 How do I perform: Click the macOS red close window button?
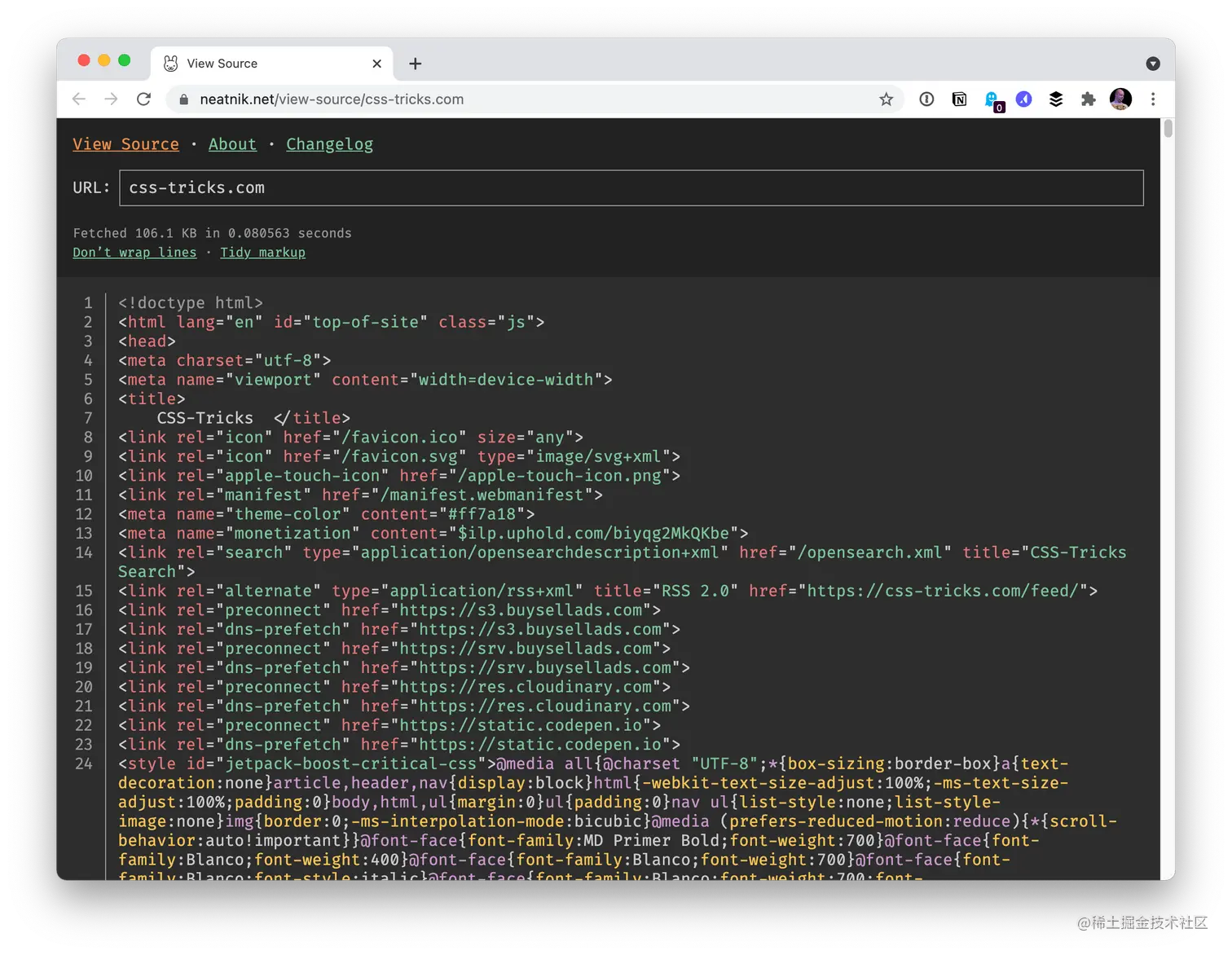point(84,60)
